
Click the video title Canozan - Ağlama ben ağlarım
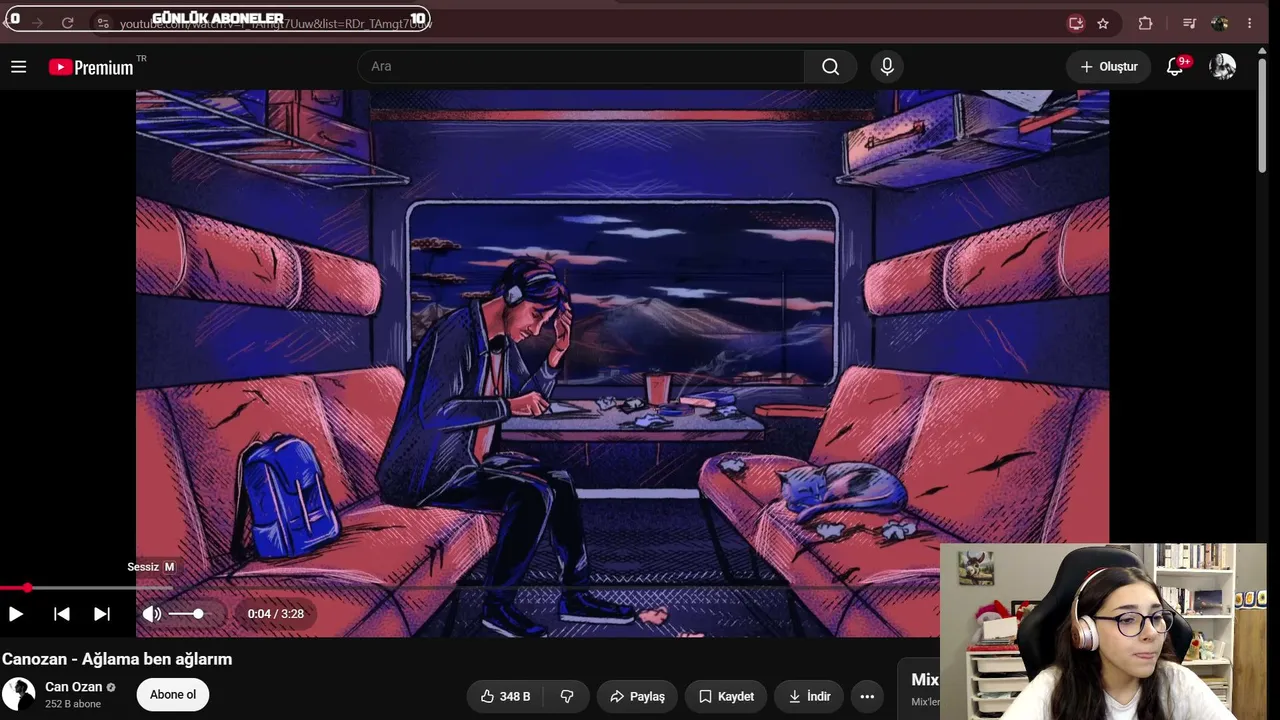117,659
